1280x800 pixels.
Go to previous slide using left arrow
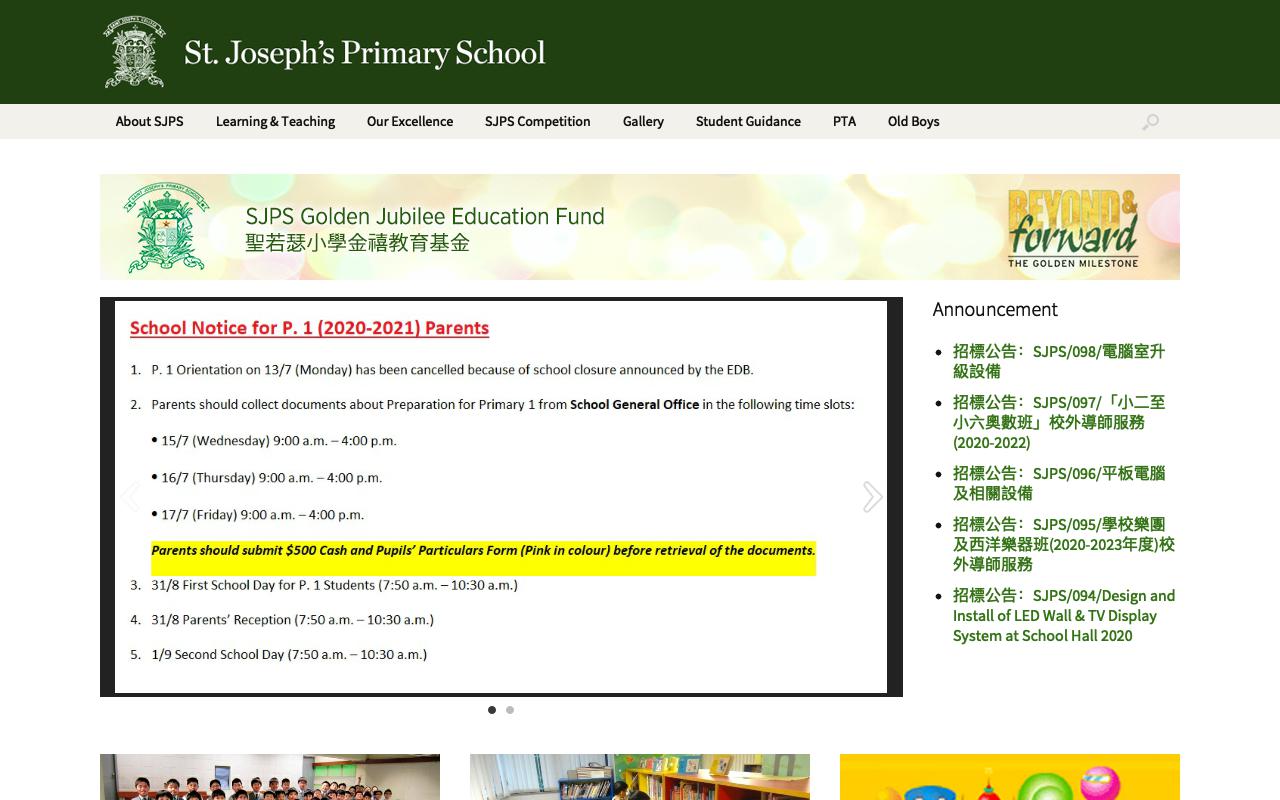130,497
